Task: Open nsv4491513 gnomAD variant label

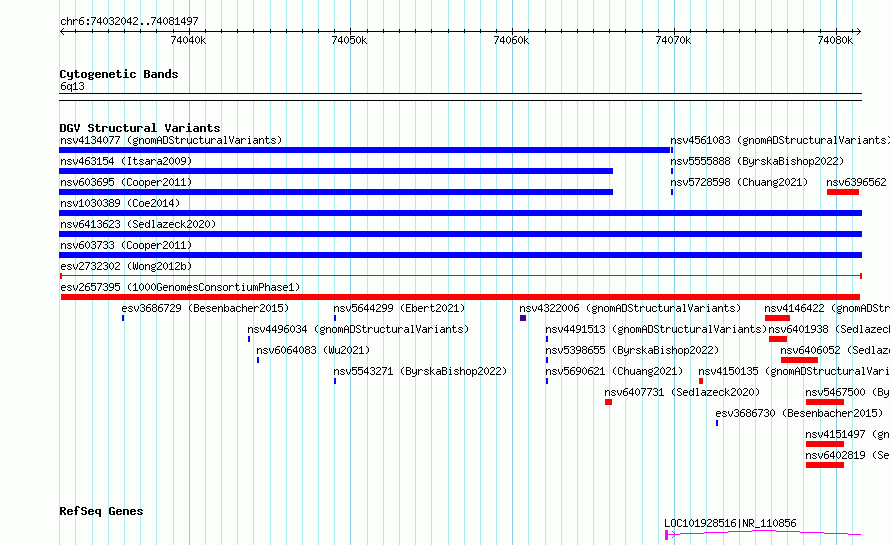Action: pos(656,329)
